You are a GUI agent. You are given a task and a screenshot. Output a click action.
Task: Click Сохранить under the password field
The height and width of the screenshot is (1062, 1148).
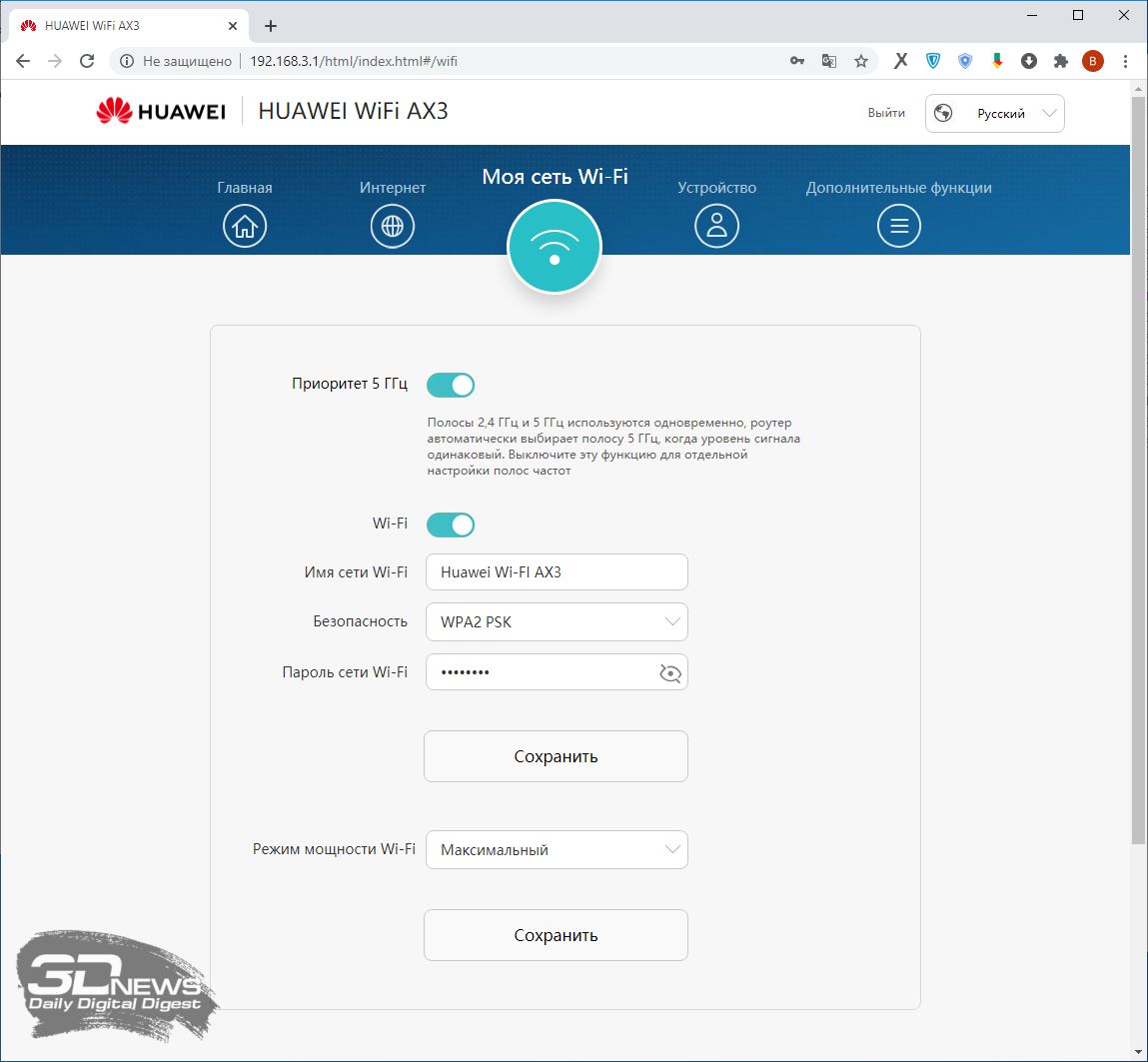[556, 756]
